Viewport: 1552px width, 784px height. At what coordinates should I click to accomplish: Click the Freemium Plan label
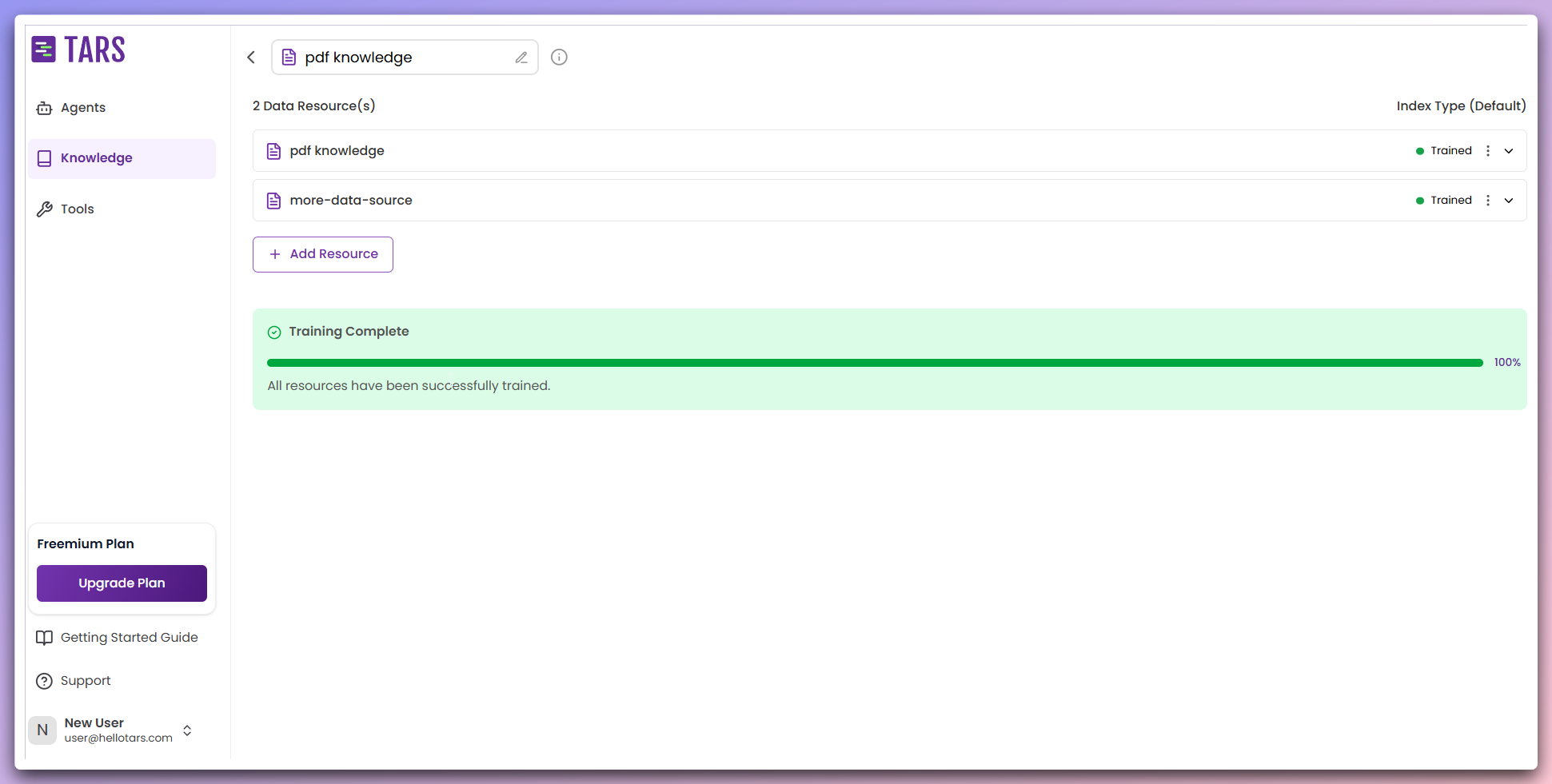(86, 544)
